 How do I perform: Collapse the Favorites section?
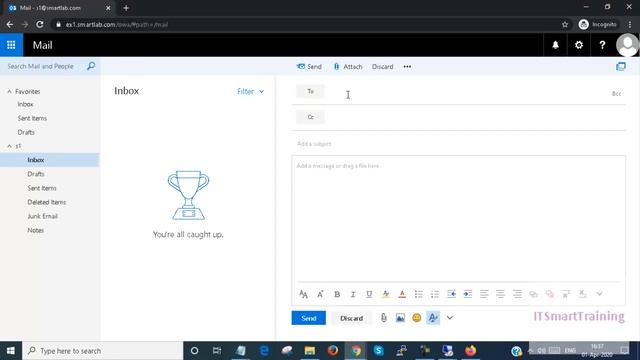click(x=9, y=91)
